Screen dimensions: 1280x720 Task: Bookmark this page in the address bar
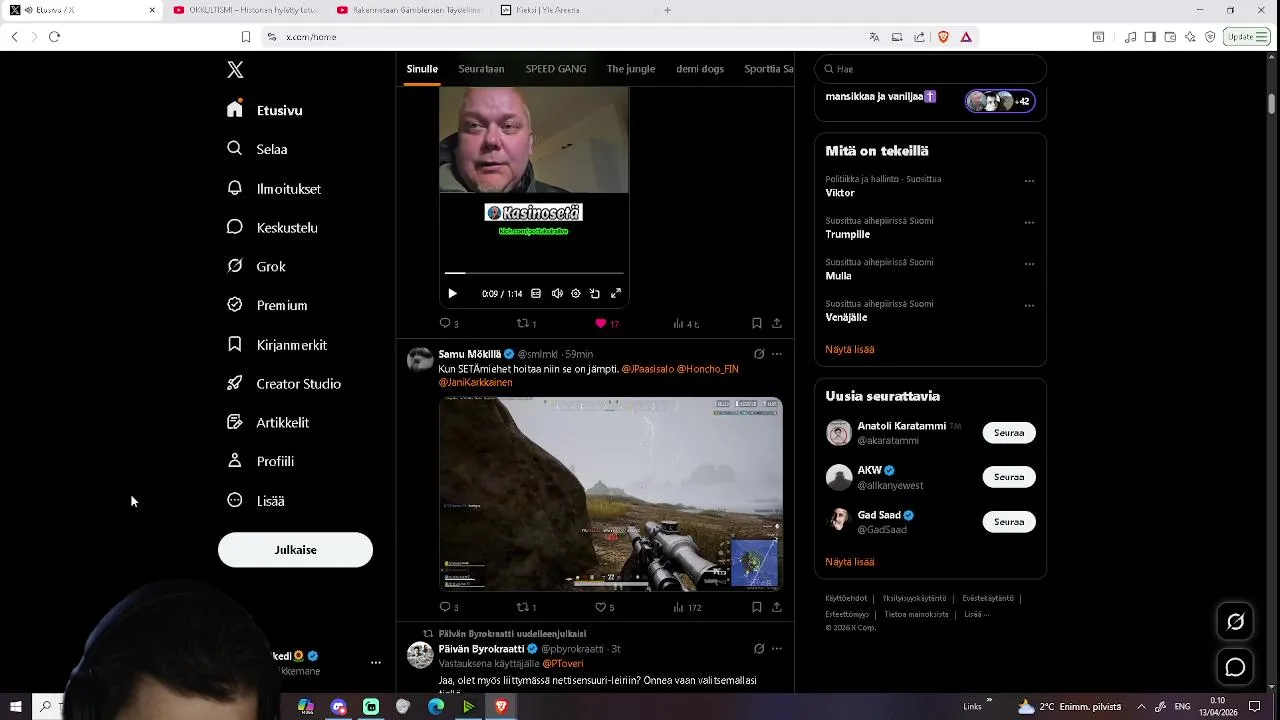(x=246, y=37)
